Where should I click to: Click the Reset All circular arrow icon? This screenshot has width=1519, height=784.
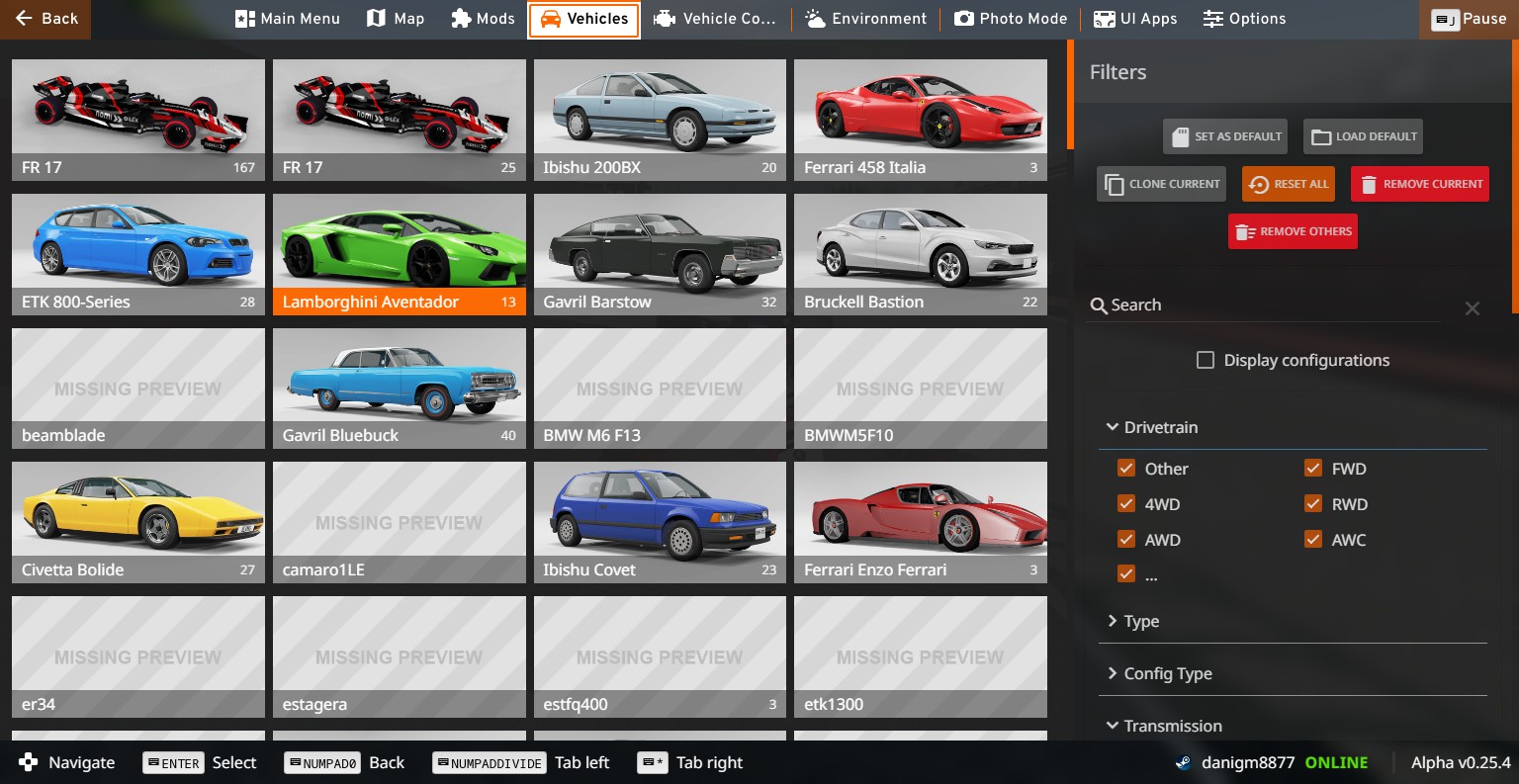(1258, 184)
